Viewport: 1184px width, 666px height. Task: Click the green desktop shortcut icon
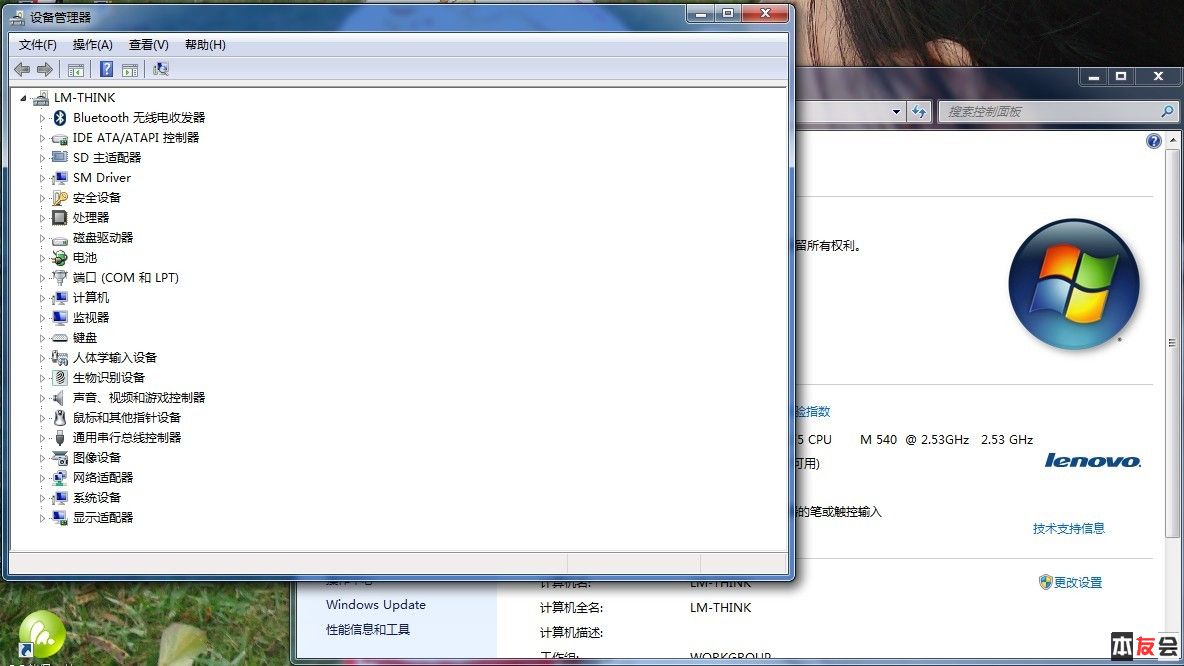42,635
